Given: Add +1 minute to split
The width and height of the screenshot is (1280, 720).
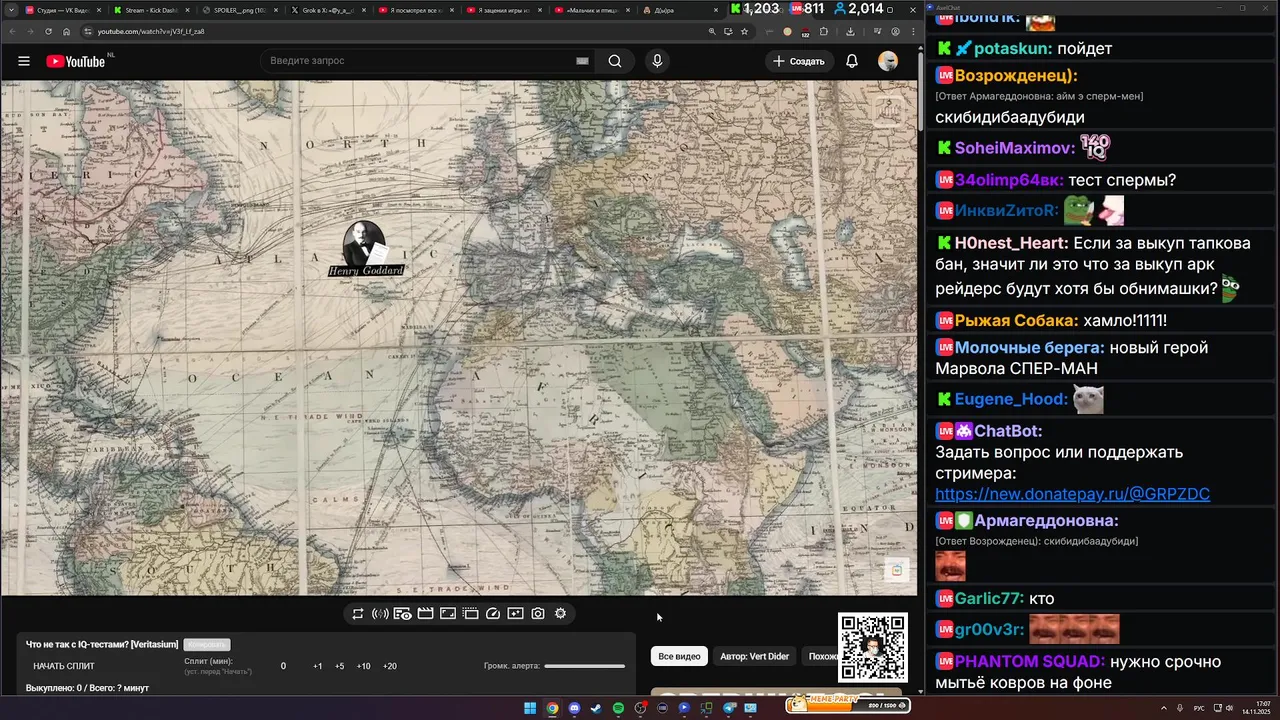Looking at the screenshot, I should 318,666.
